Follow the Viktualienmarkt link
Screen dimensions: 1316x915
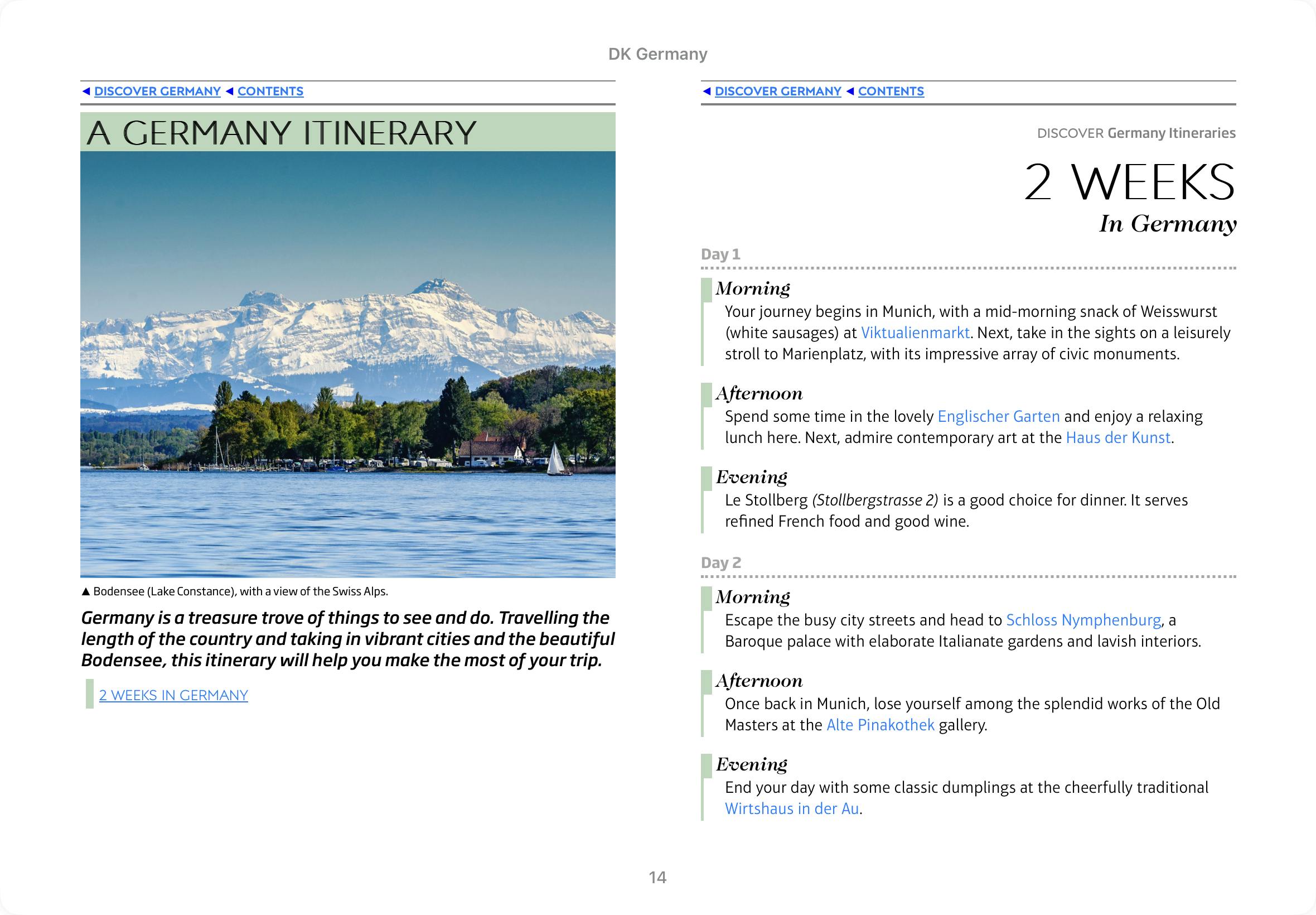pyautogui.click(x=915, y=333)
